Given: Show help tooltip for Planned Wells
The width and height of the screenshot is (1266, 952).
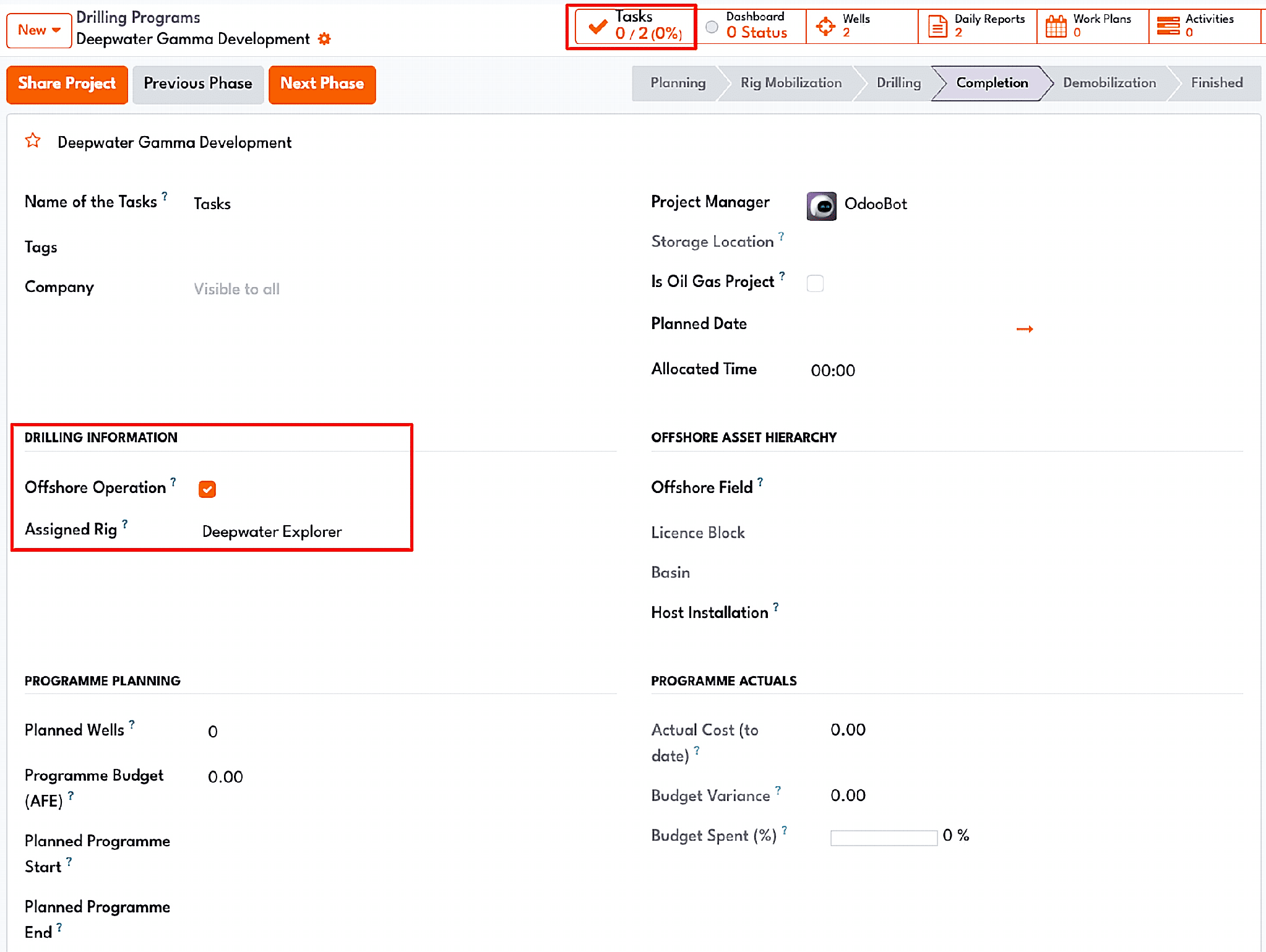Looking at the screenshot, I should (132, 724).
